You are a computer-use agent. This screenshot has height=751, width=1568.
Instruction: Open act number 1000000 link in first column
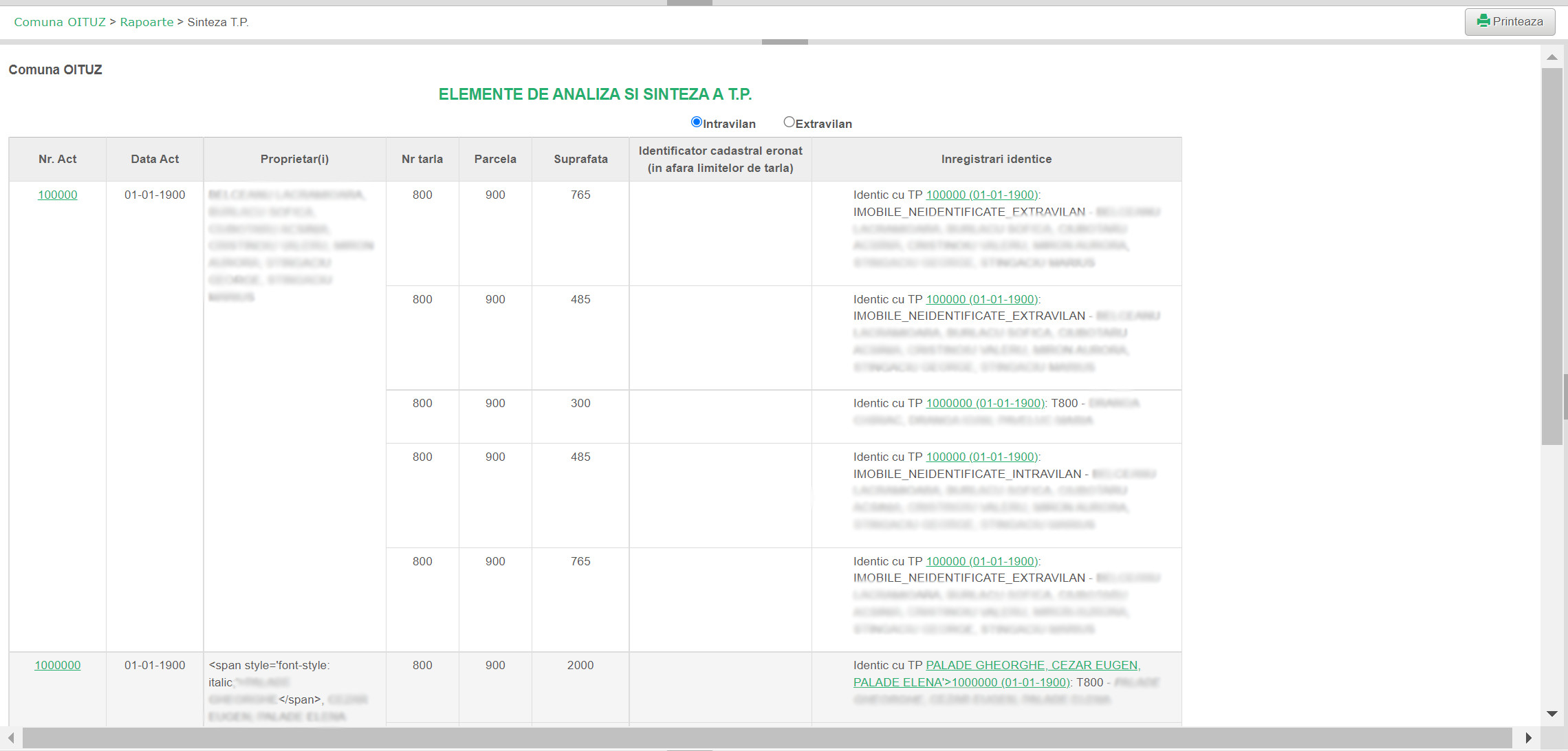point(58,665)
